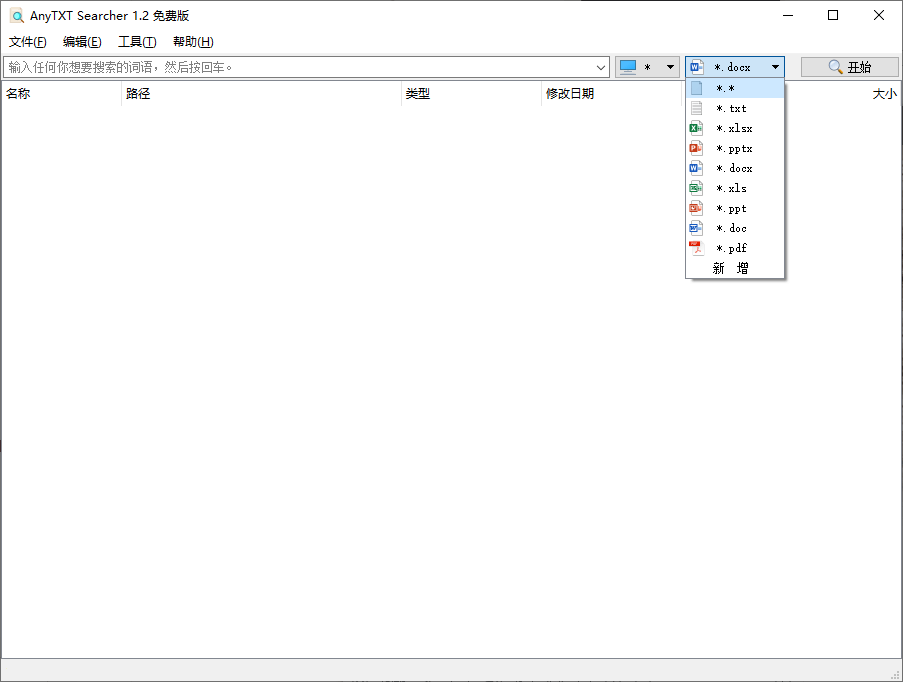Expand the search history dropdown arrow

click(x=601, y=67)
